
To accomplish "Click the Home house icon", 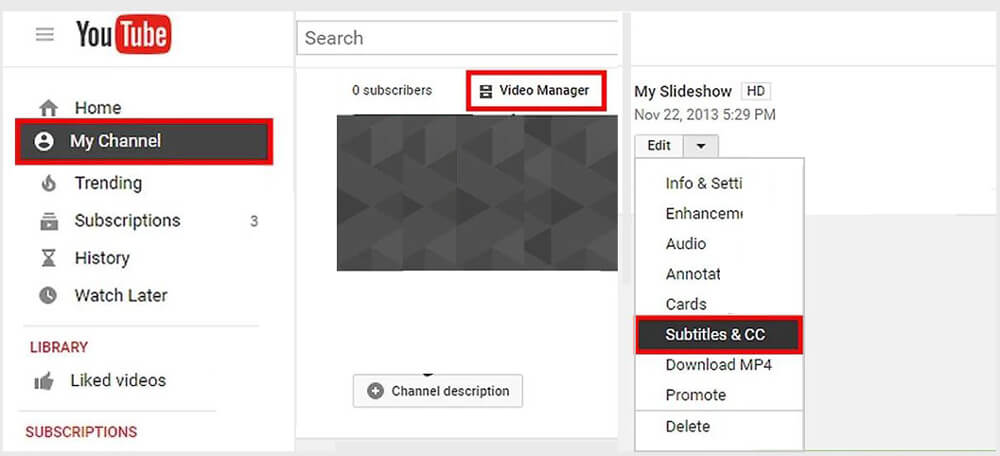I will [48, 108].
